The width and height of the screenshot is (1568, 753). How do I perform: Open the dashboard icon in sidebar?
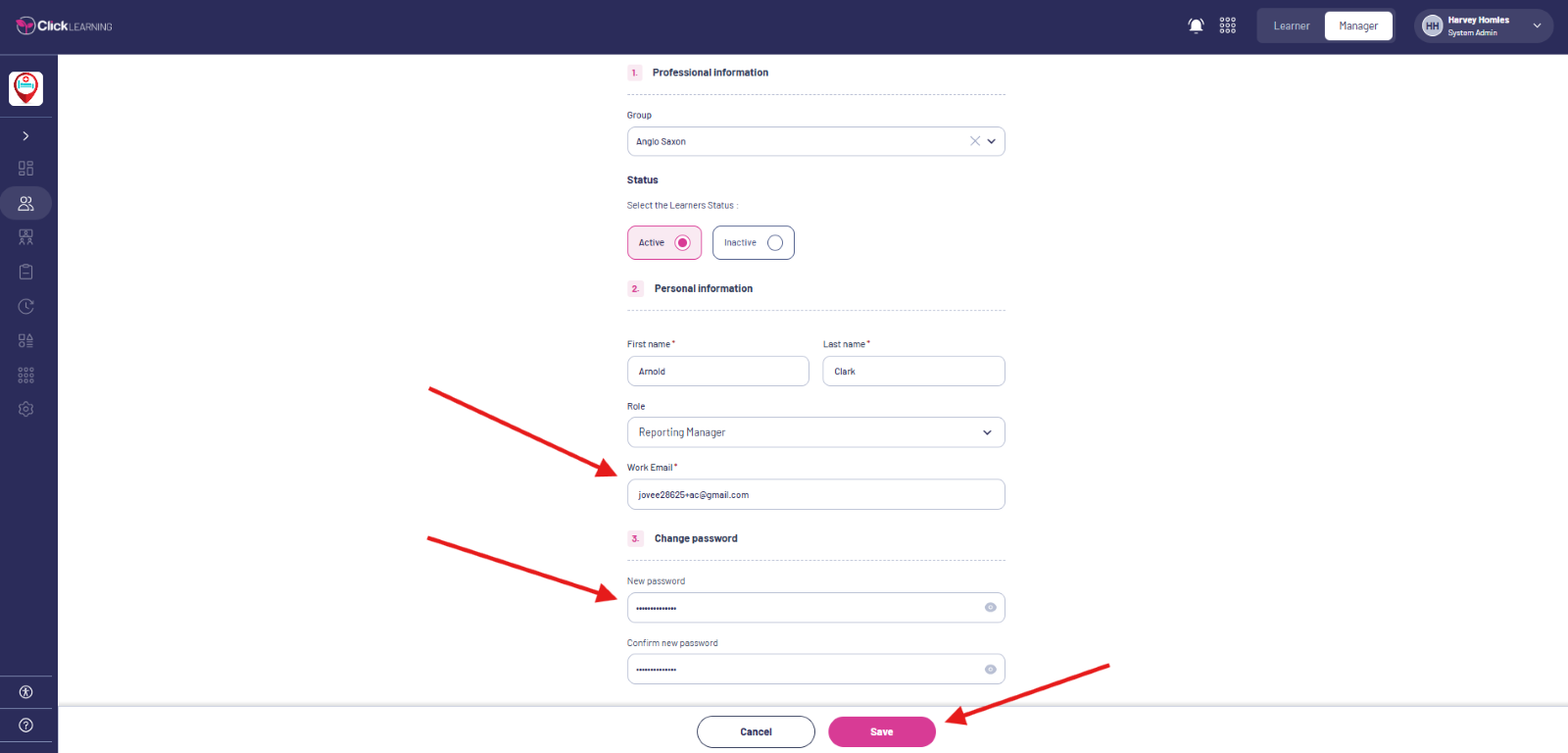pyautogui.click(x=25, y=169)
